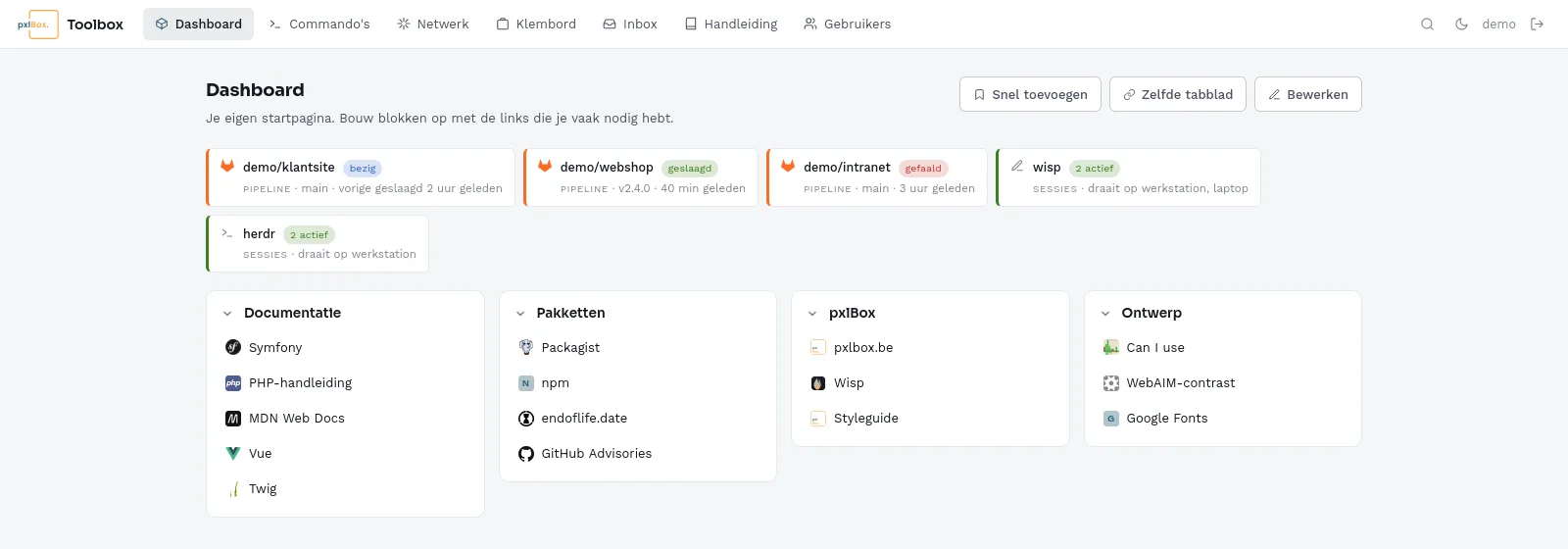Click the '2 actief' badge on wisp

tap(1095, 169)
